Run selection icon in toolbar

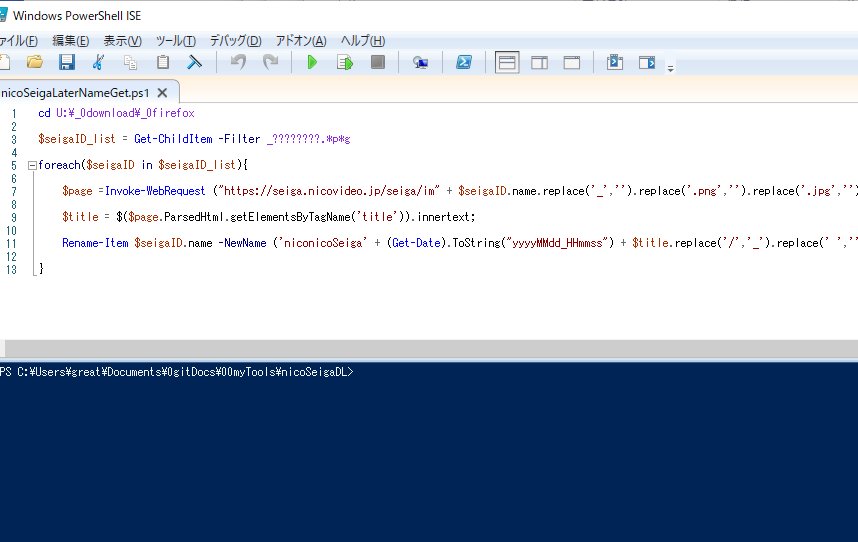(x=345, y=62)
